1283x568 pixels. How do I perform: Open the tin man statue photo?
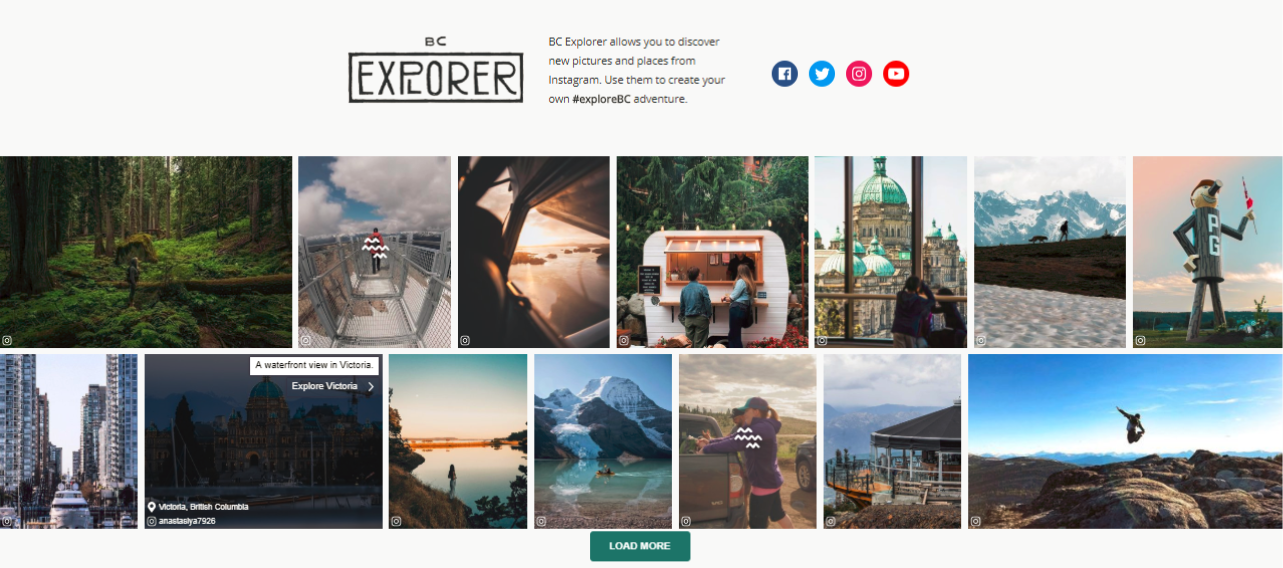(x=1207, y=252)
